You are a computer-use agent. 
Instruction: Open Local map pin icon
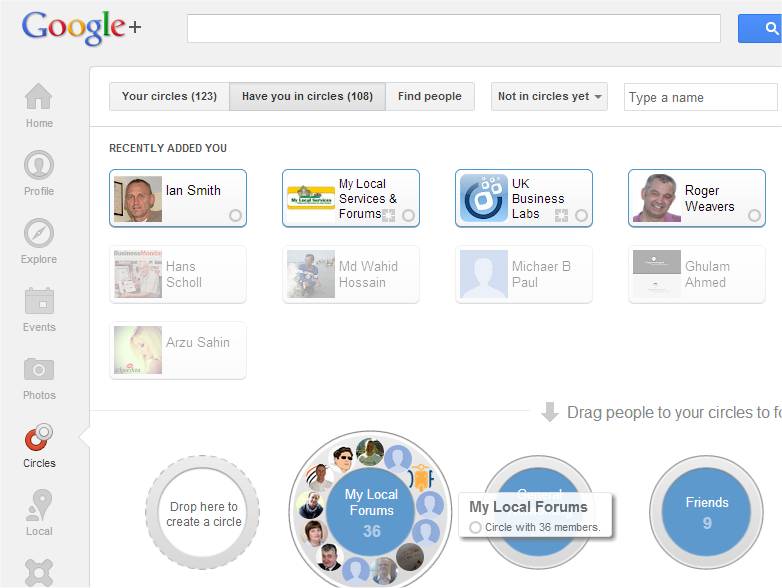click(39, 512)
